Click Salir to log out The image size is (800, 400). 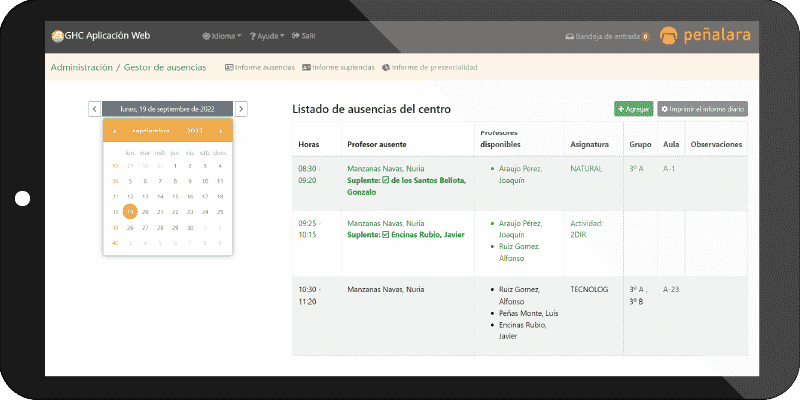pos(304,36)
